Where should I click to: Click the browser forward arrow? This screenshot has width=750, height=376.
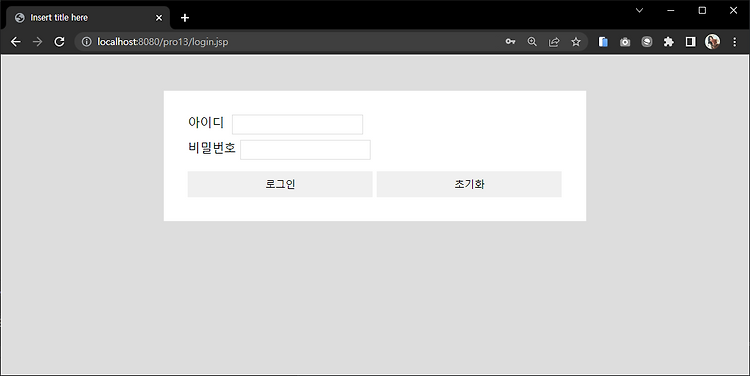[x=37, y=42]
